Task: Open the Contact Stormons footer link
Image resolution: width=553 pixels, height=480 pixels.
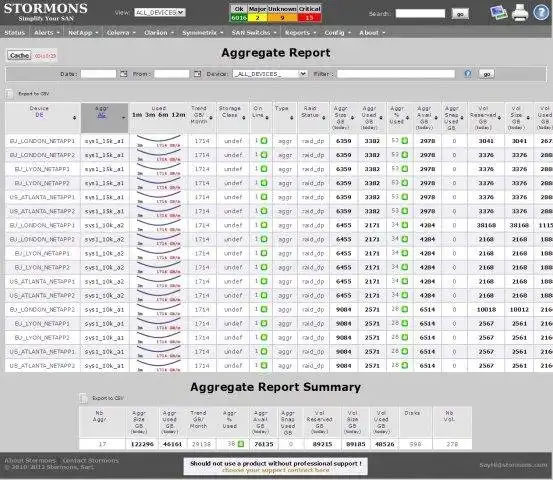Action: point(91,460)
